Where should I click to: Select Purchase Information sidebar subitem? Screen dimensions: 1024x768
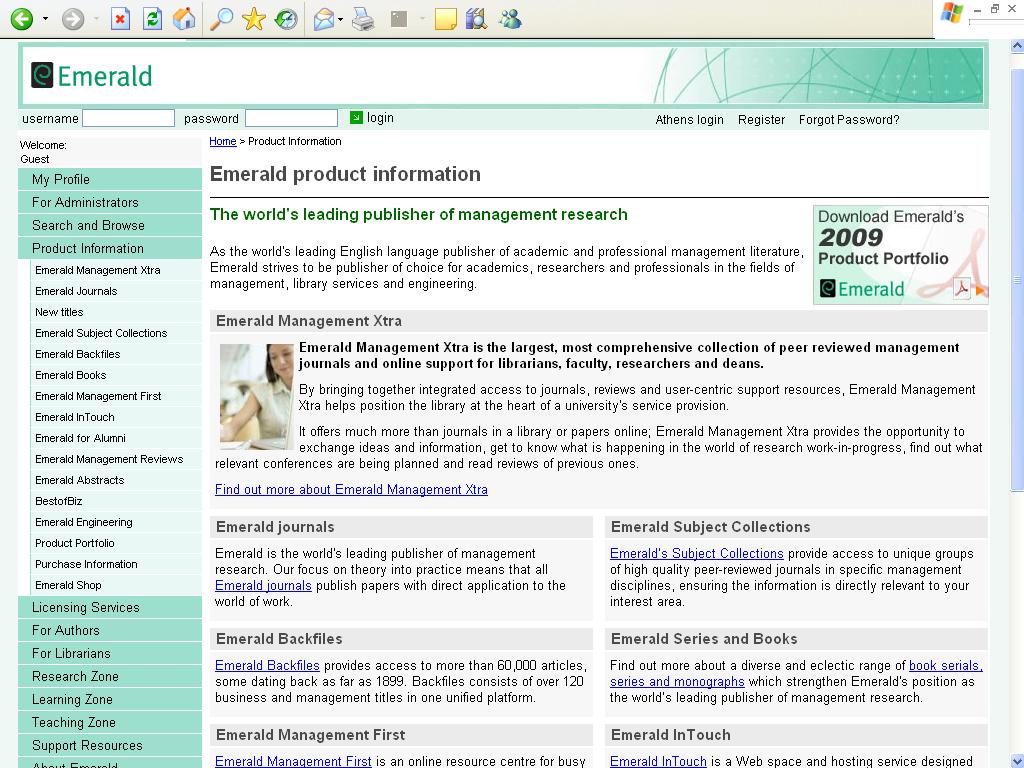click(116, 564)
